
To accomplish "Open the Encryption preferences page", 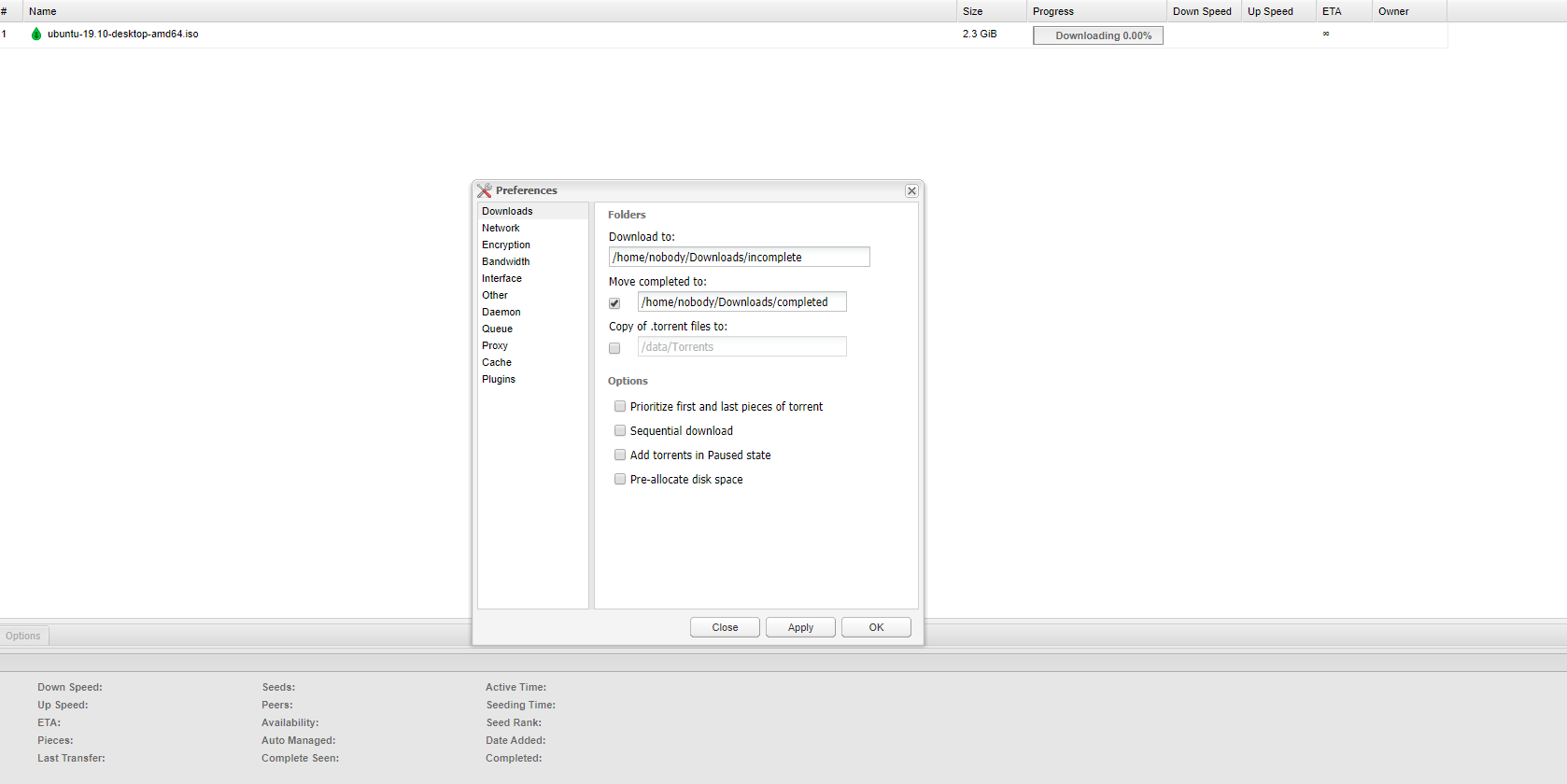I will [532, 245].
